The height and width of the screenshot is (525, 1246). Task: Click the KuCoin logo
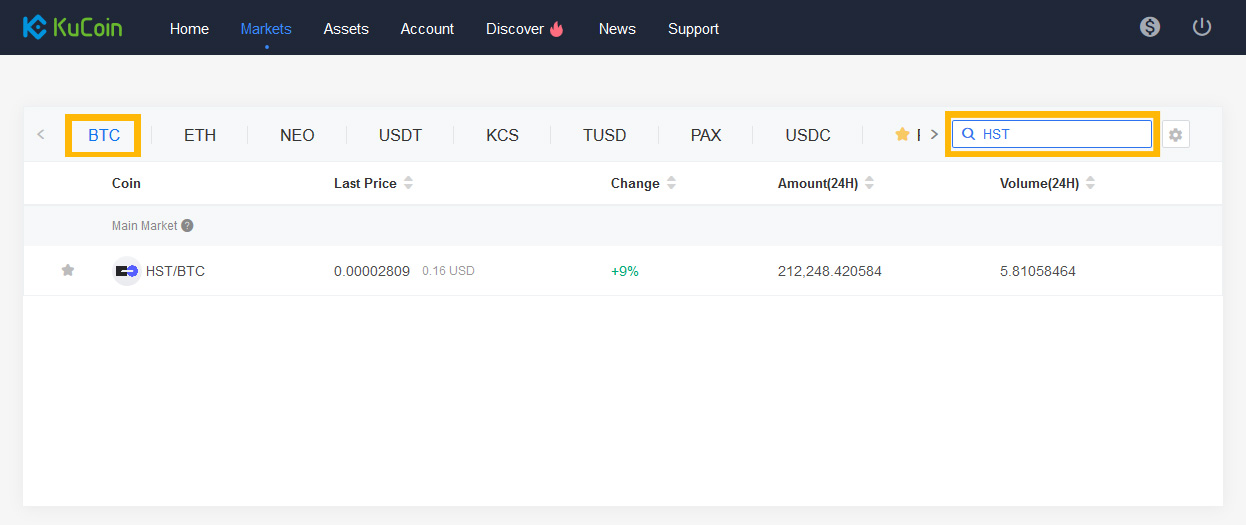pyautogui.click(x=72, y=27)
